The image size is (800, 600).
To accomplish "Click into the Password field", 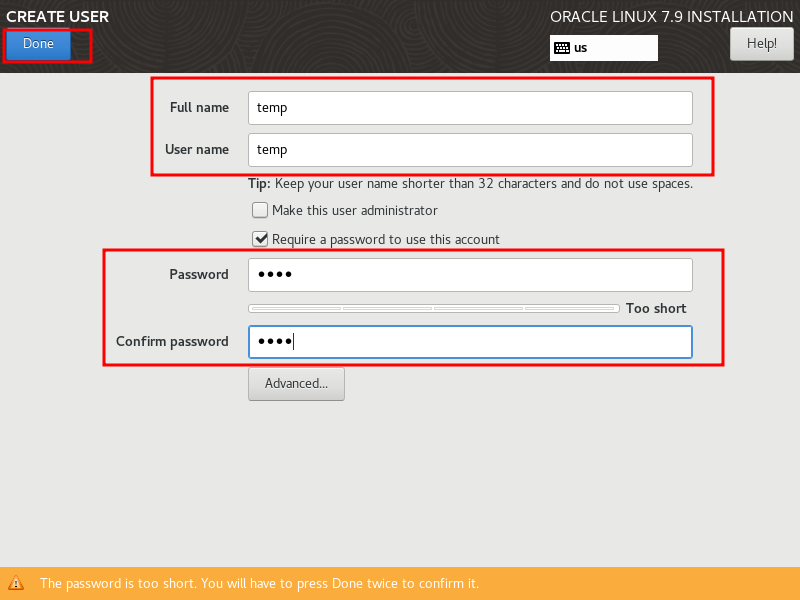I will pos(470,275).
